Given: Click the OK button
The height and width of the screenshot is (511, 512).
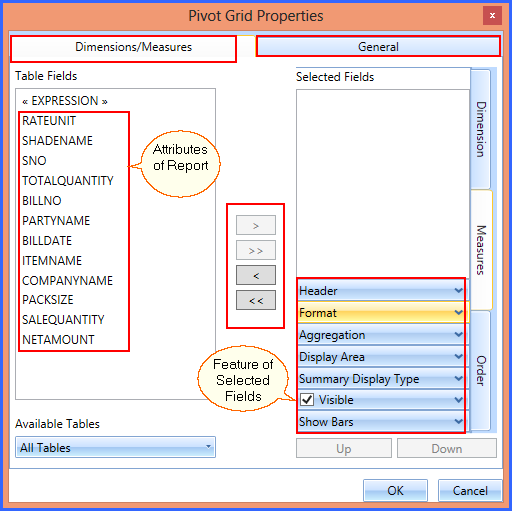Looking at the screenshot, I should pyautogui.click(x=395, y=490).
